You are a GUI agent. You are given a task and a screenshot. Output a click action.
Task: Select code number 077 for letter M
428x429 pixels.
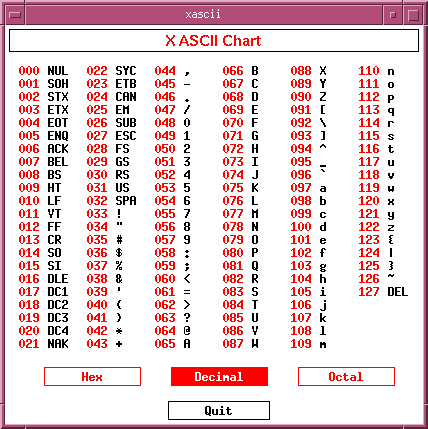pyautogui.click(x=233, y=214)
